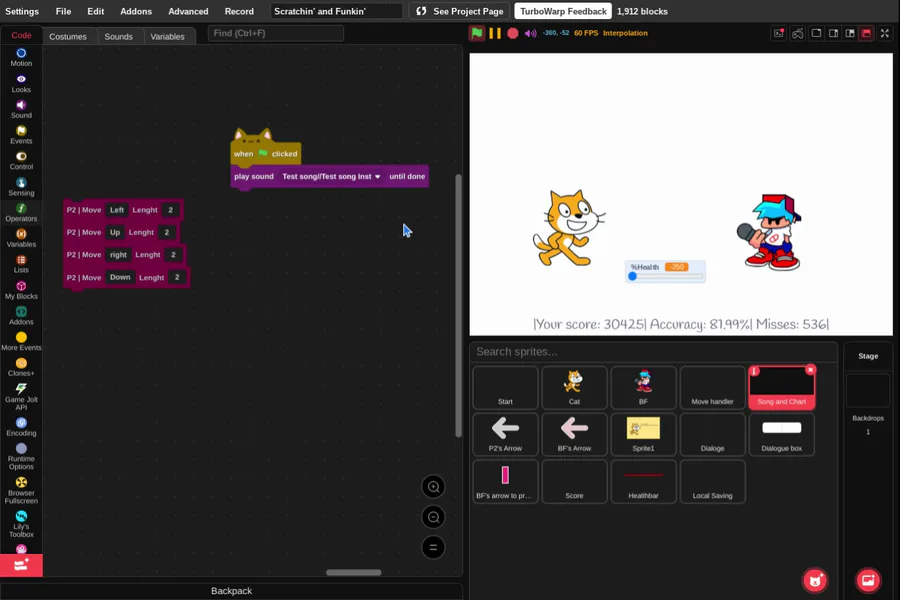Viewport: 900px width, 600px height.
Task: Open the Backpack panel
Action: pyautogui.click(x=231, y=591)
